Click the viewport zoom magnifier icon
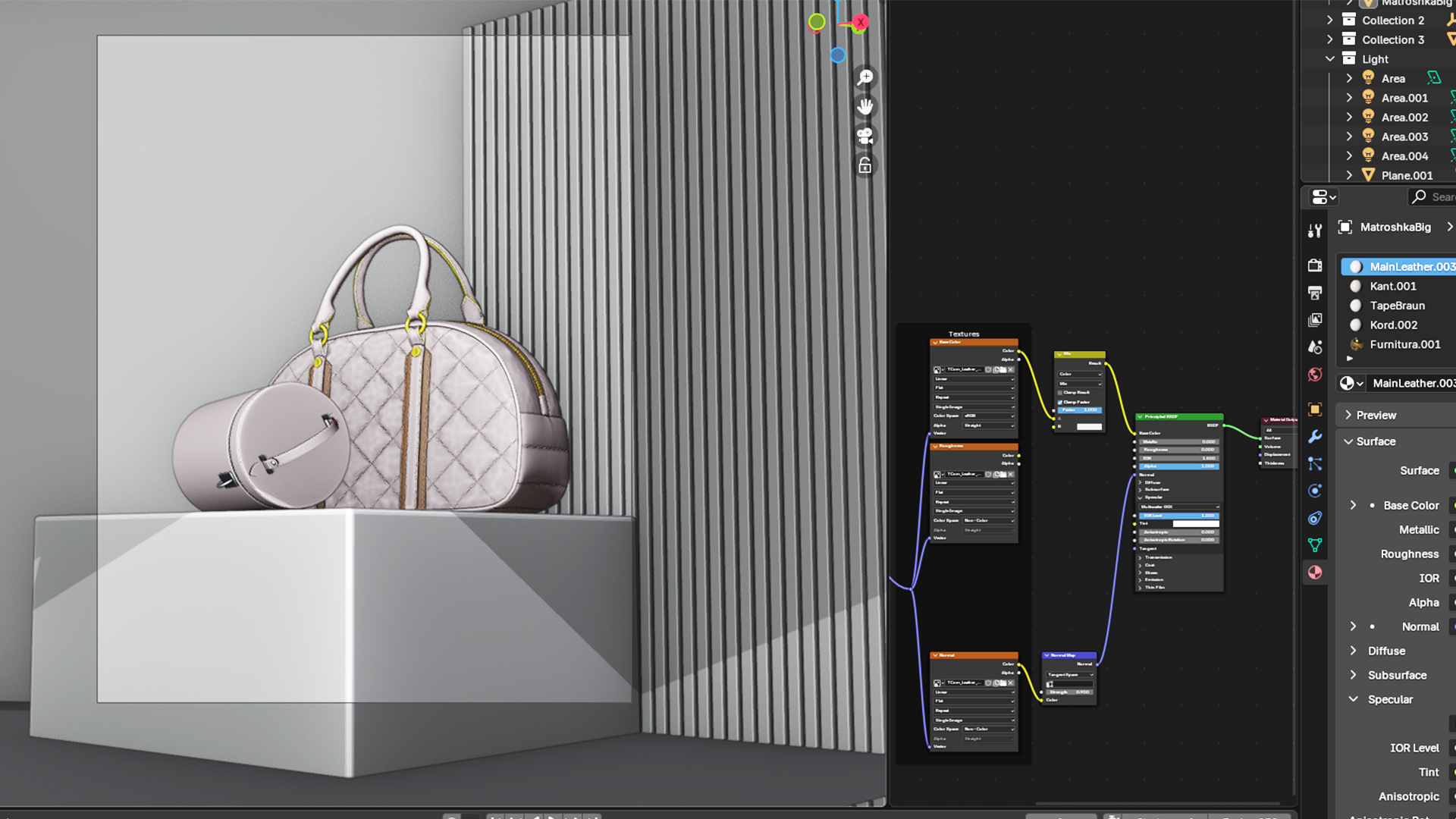Viewport: 1456px width, 819px height. coord(865,77)
